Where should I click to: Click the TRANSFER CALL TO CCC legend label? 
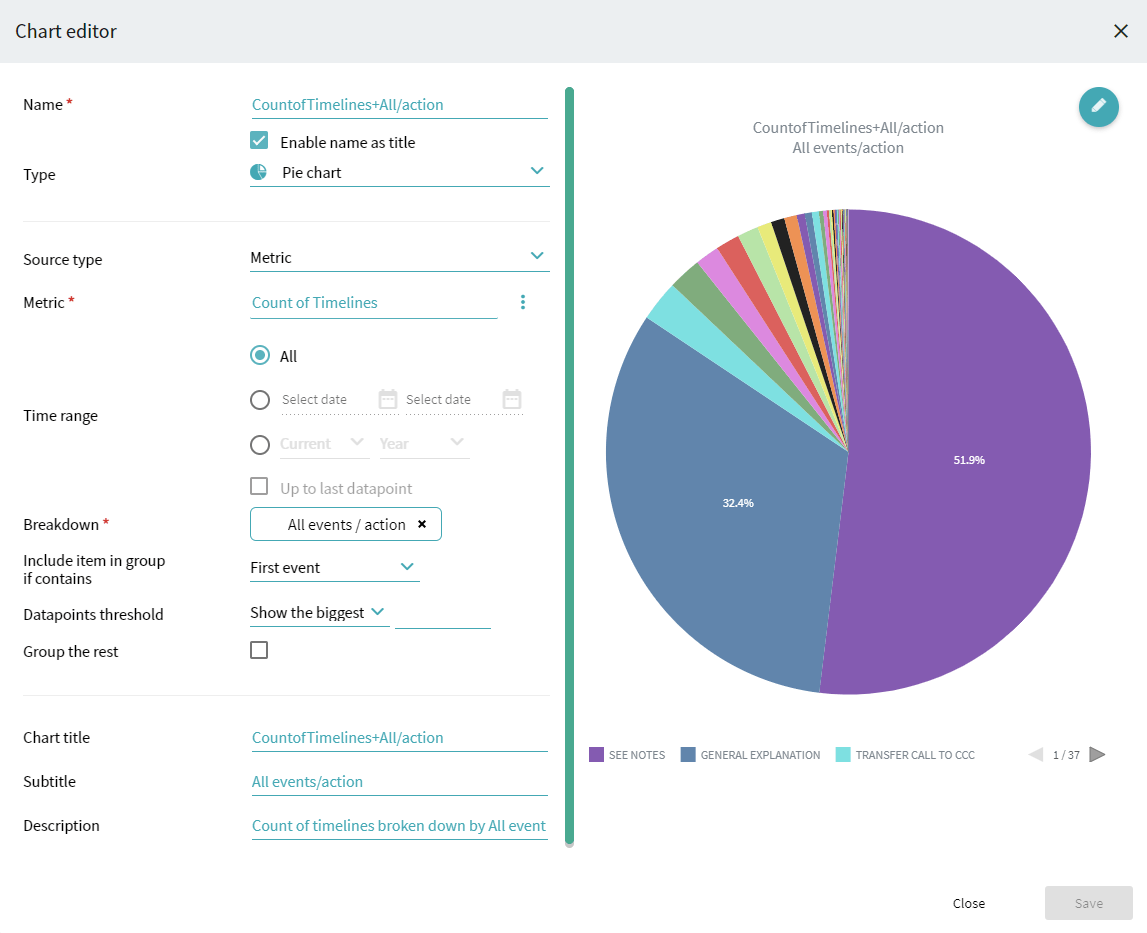click(915, 755)
